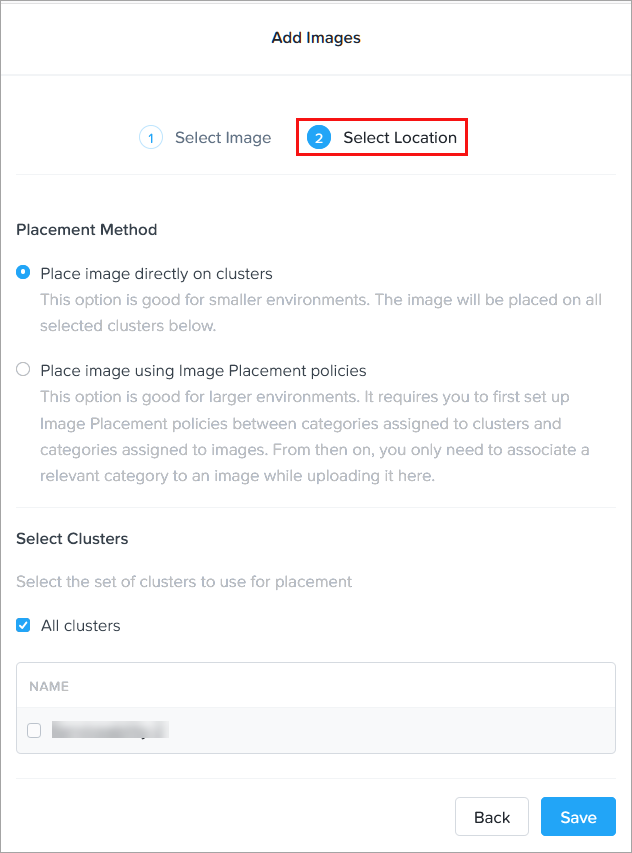Click the Placement Method heading
This screenshot has height=853, width=632.
coord(87,230)
